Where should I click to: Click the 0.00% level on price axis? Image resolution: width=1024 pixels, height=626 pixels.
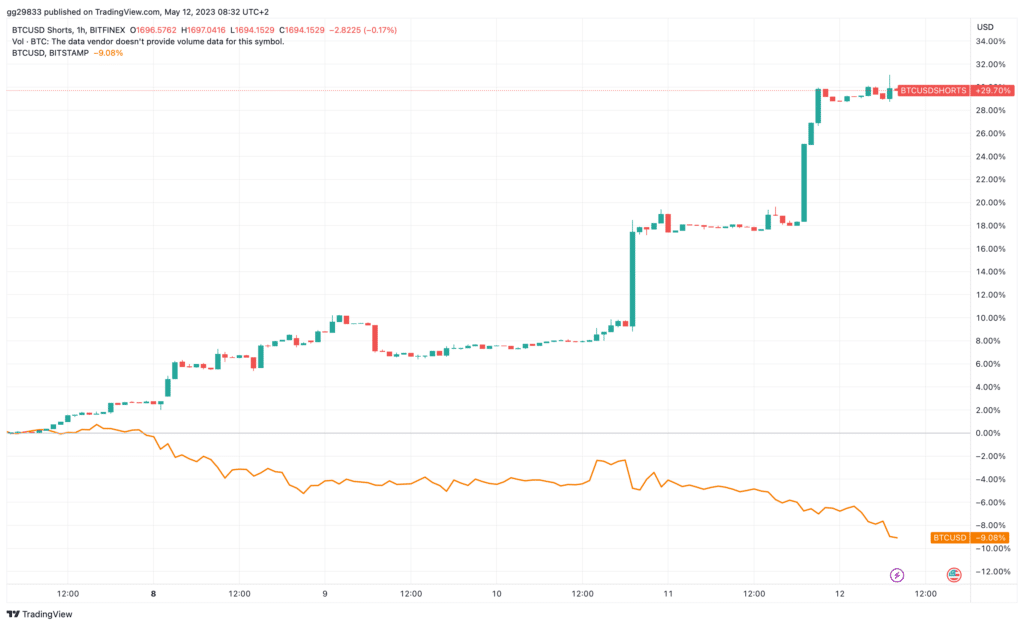pos(987,433)
